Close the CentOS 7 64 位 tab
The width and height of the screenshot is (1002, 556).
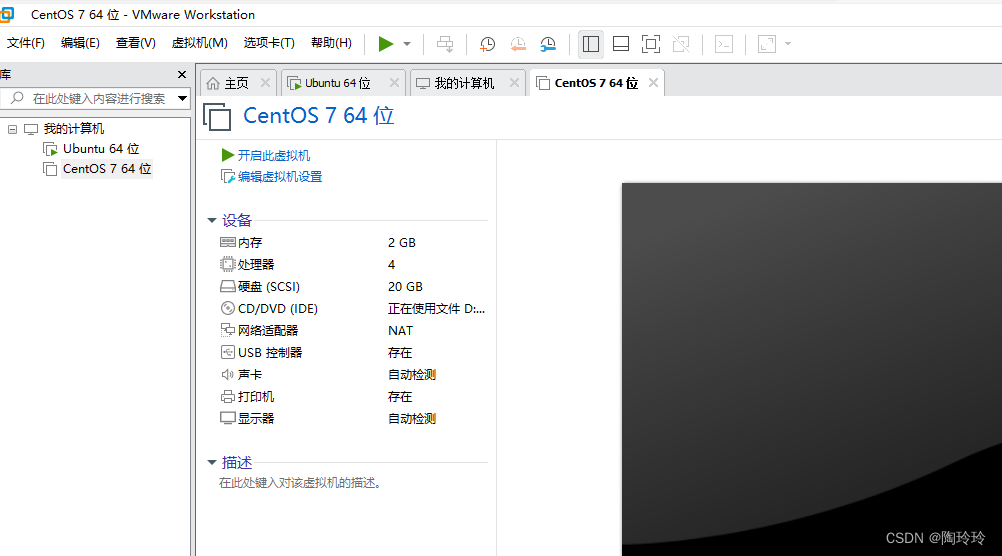(653, 82)
